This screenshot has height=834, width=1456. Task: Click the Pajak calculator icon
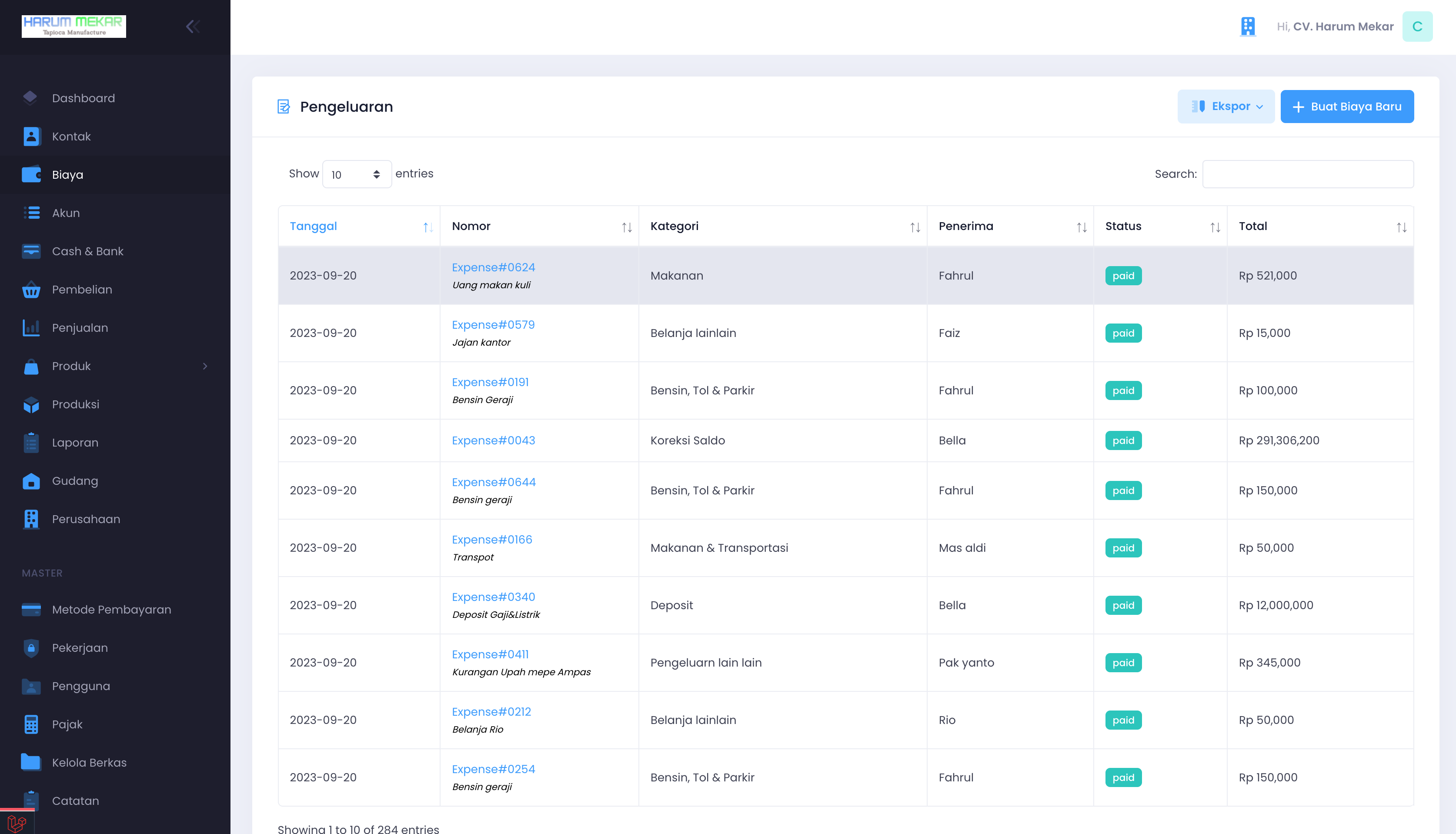31,724
